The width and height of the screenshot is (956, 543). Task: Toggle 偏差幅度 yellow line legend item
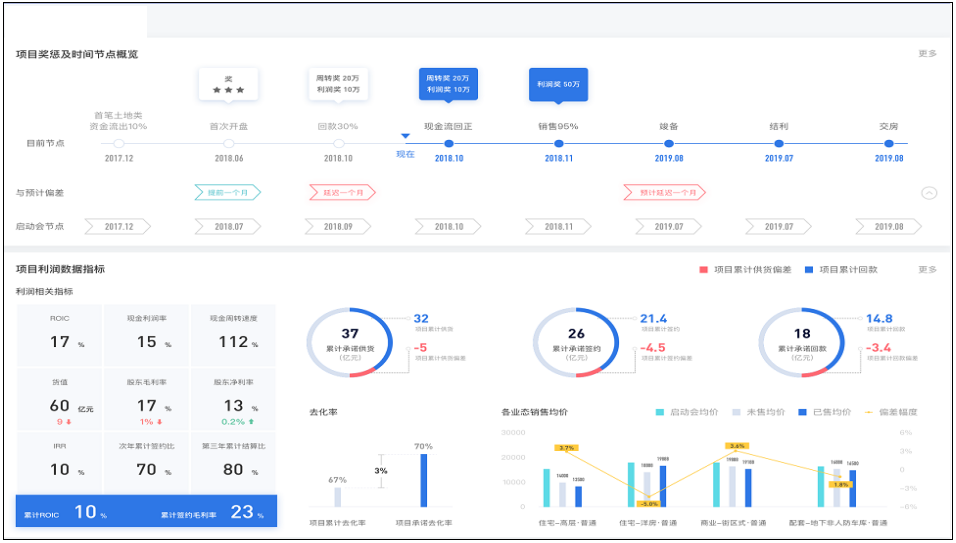pos(891,413)
